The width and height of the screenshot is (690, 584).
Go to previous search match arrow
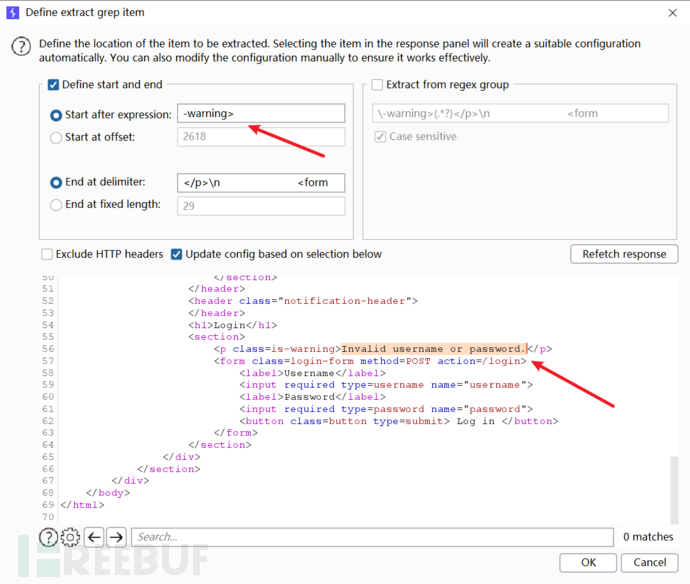pyautogui.click(x=93, y=537)
